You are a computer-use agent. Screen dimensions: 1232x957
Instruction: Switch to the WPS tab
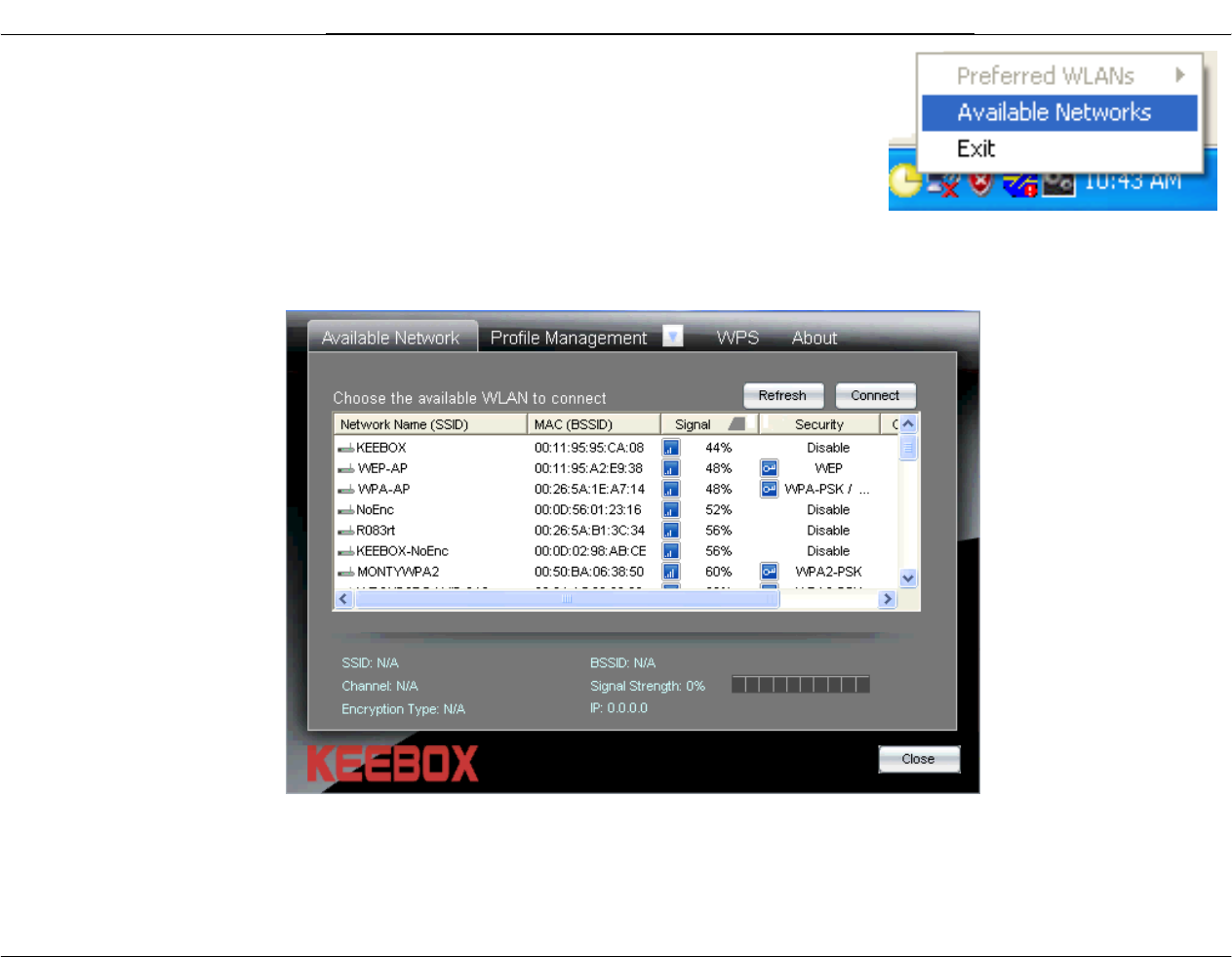point(737,338)
